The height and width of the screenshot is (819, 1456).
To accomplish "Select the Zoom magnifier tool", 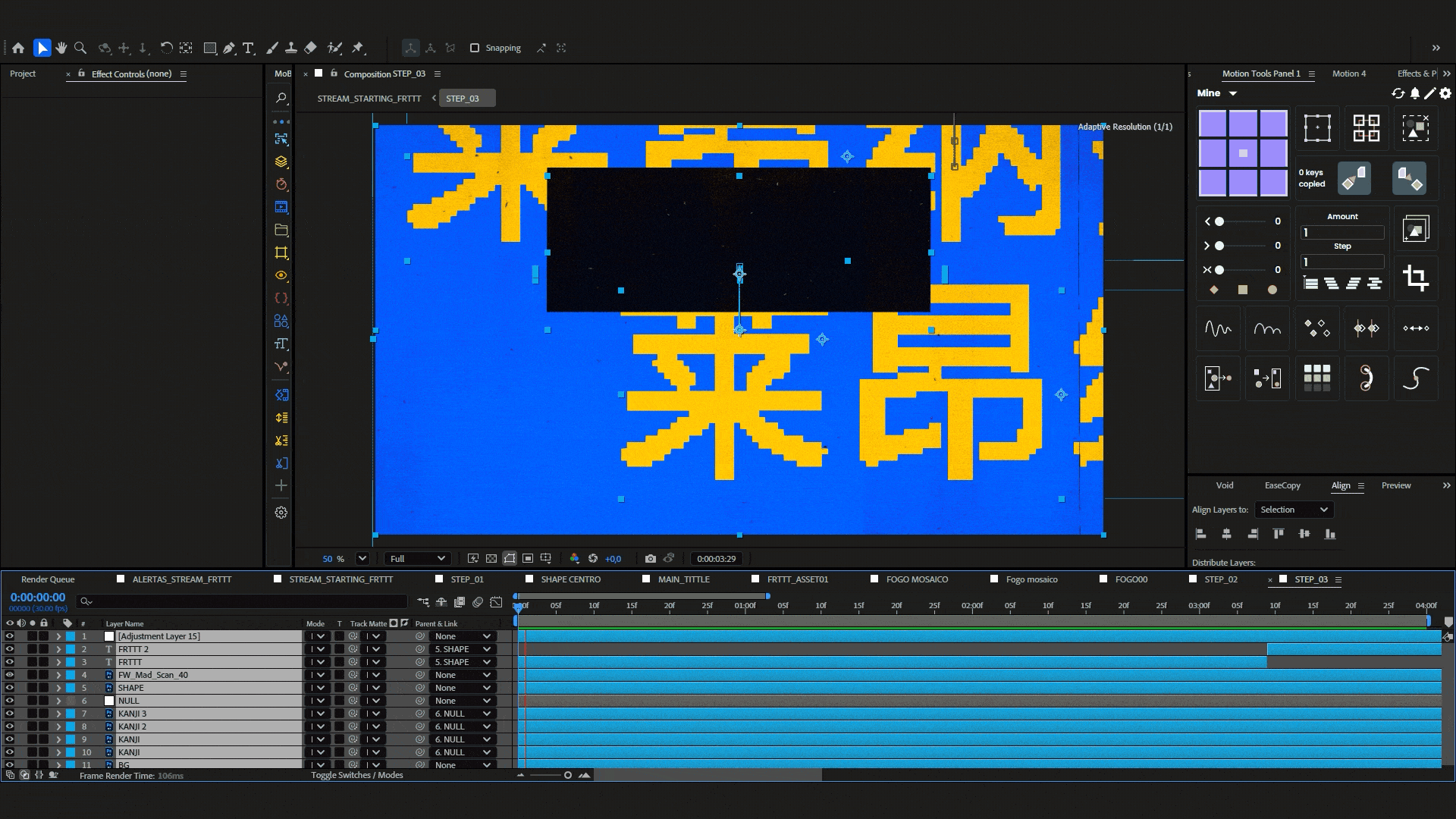I will pyautogui.click(x=80, y=48).
